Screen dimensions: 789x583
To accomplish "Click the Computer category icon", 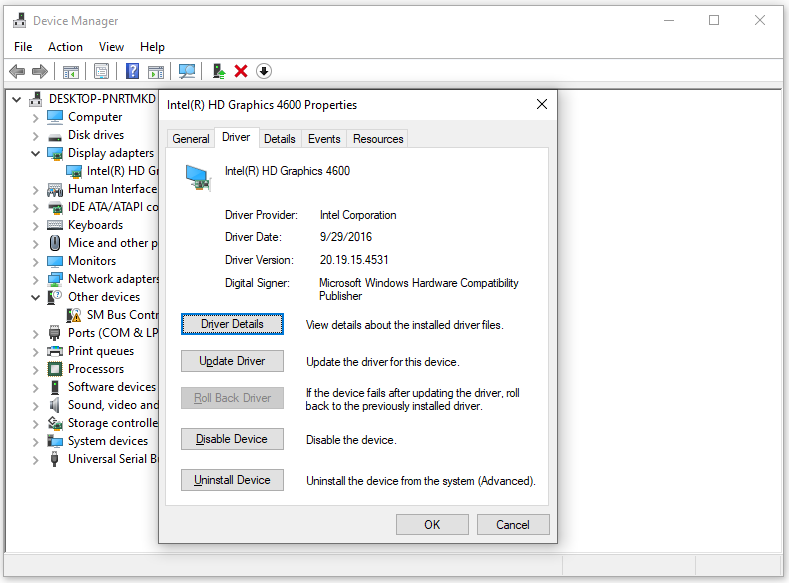I will 54,117.
